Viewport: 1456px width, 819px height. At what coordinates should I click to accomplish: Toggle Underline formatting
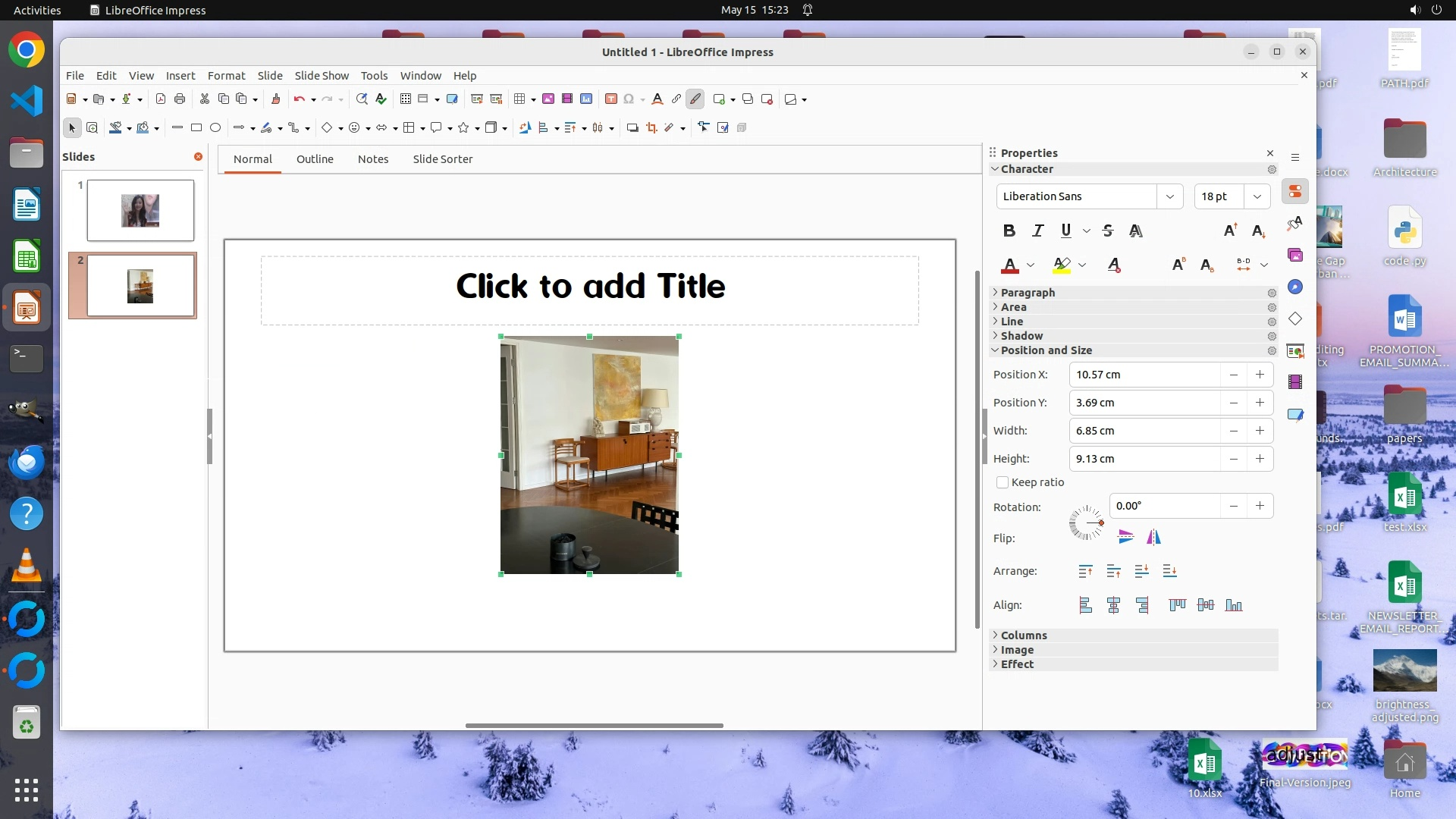pos(1065,231)
